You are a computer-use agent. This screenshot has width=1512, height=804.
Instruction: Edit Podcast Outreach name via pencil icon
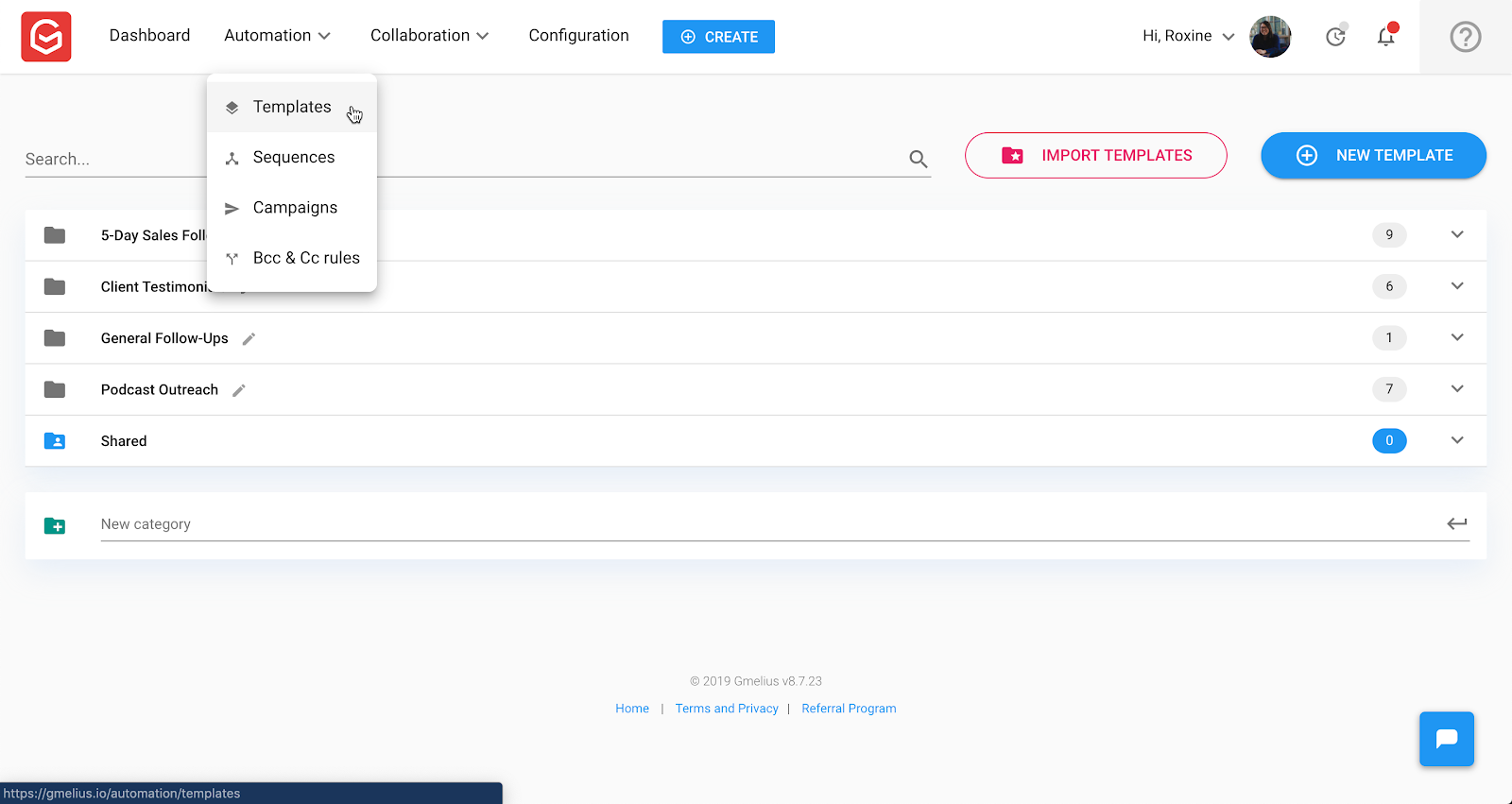pos(239,390)
